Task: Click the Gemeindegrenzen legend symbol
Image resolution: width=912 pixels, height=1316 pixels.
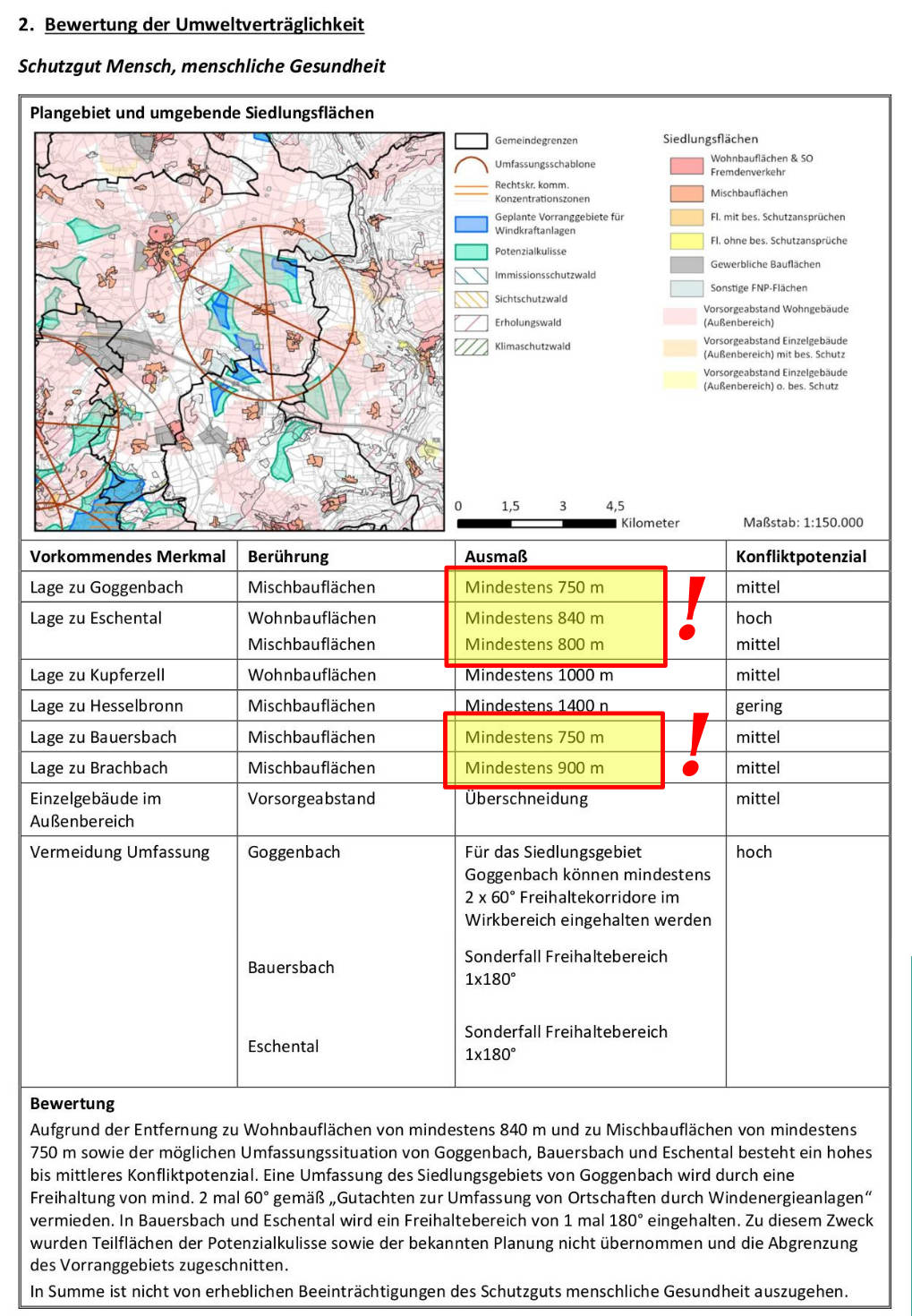Action: coord(471,141)
